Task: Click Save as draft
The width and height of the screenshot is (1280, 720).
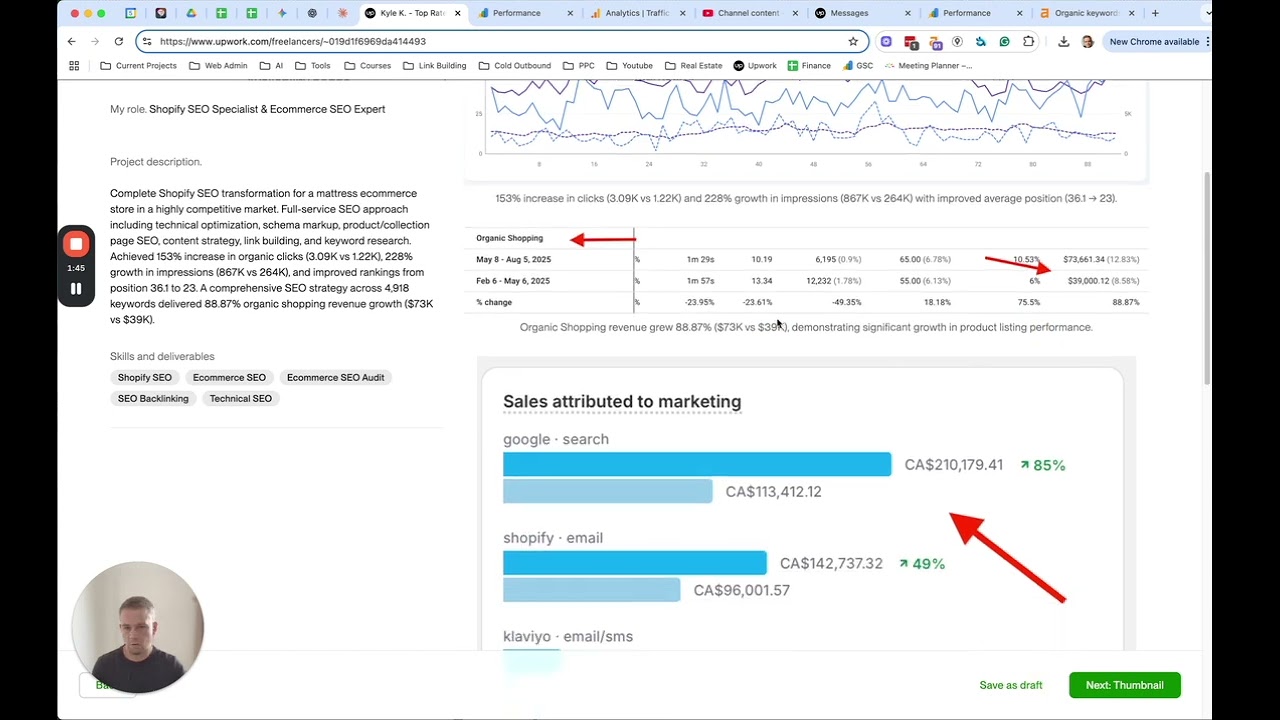Action: (1011, 685)
